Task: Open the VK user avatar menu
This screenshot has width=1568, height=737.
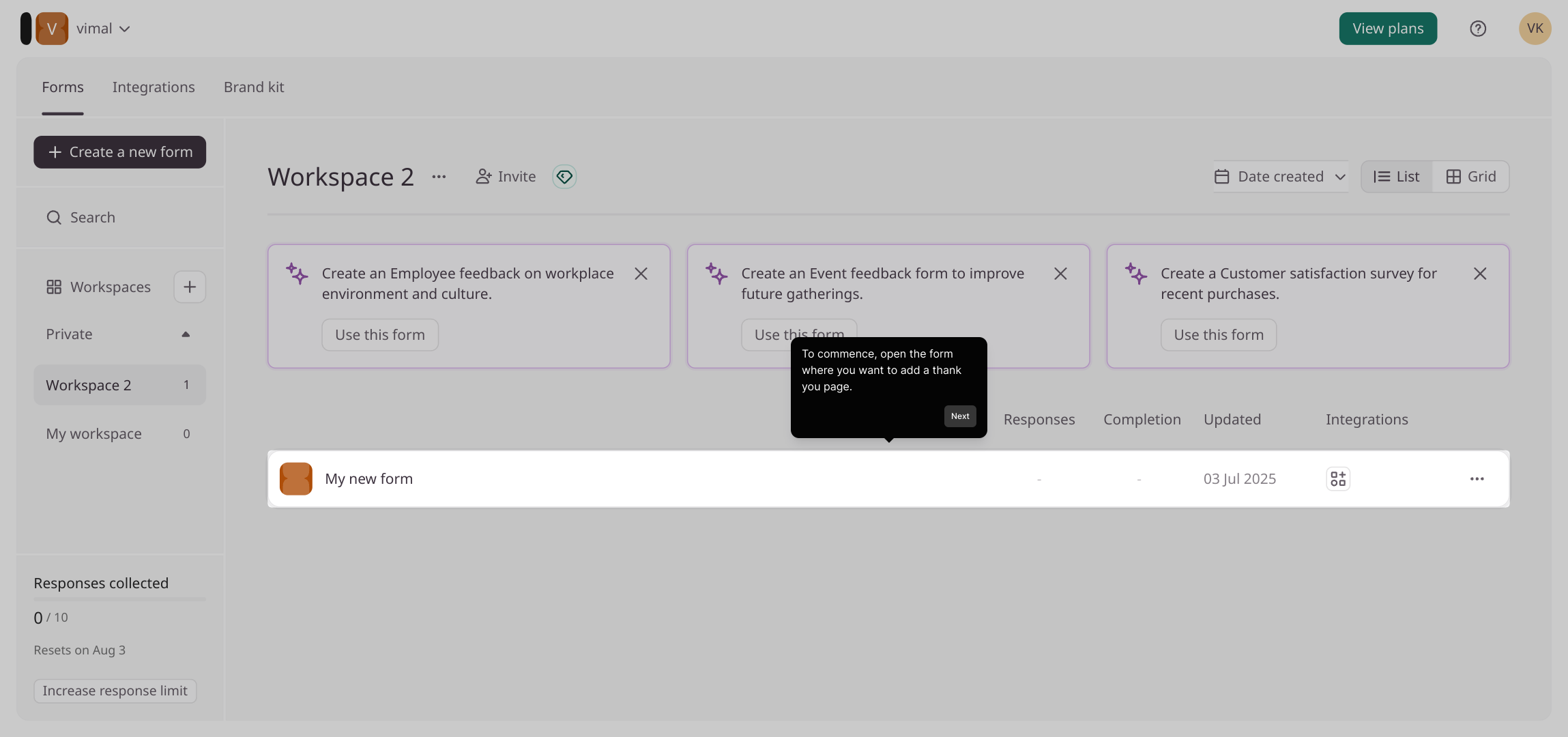Action: [x=1535, y=29]
